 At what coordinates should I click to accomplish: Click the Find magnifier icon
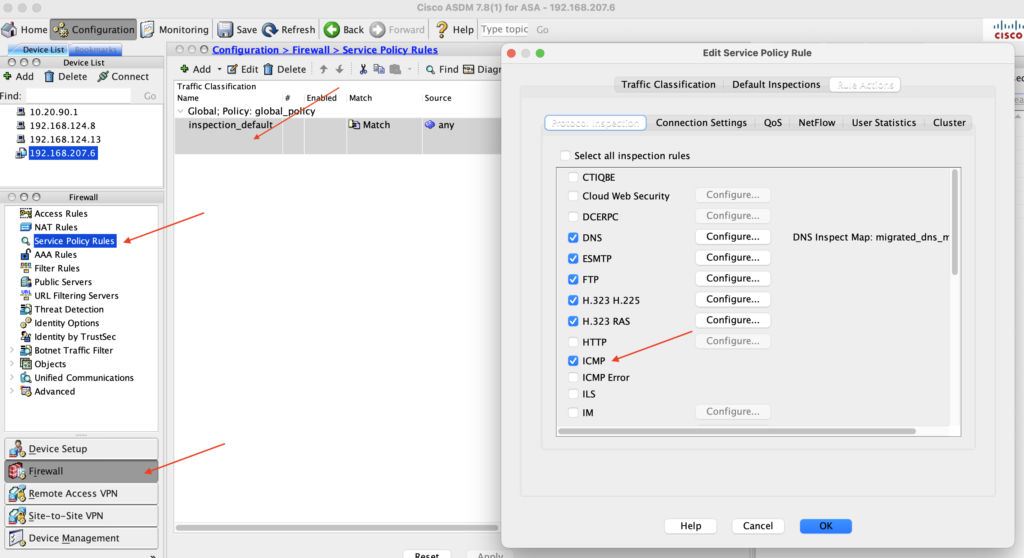(x=430, y=69)
